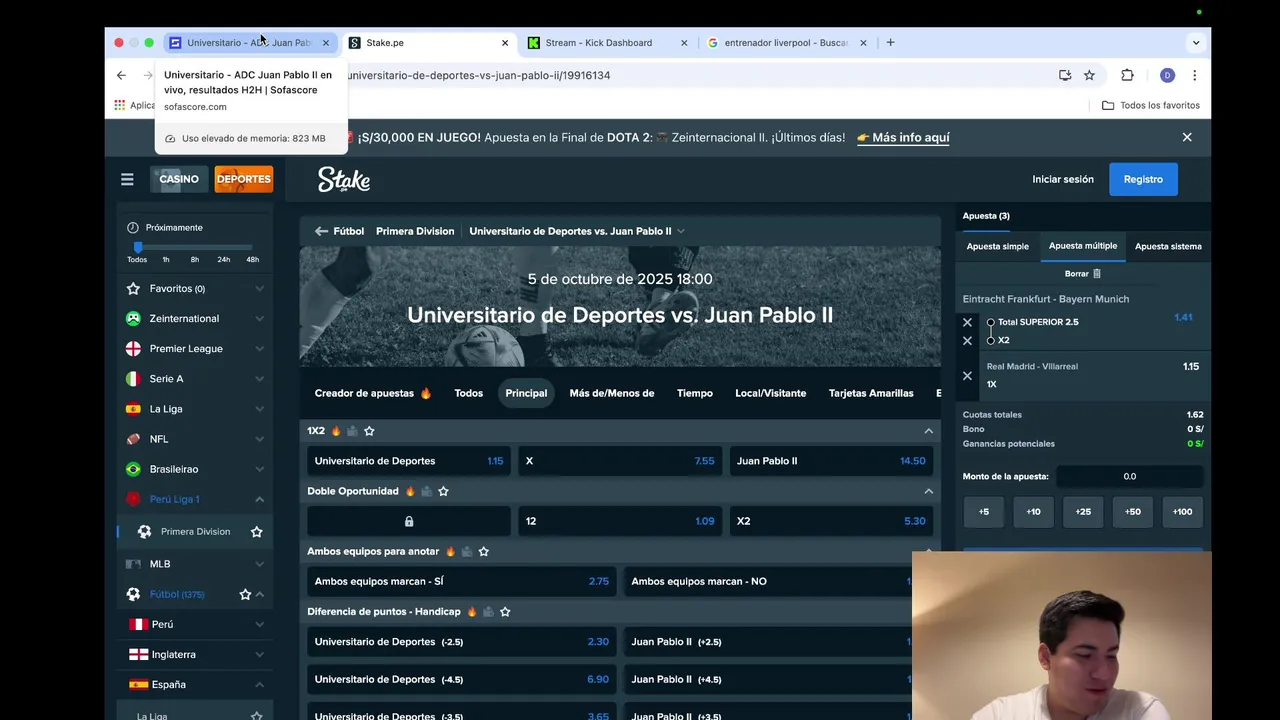
Task: Open the Más info aquí banner link
Action: click(x=903, y=138)
